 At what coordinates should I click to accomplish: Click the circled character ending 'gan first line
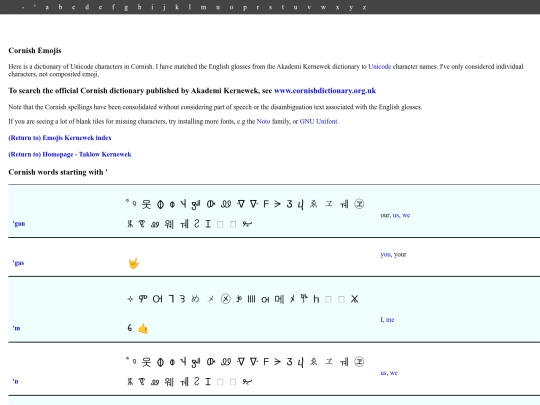359,204
